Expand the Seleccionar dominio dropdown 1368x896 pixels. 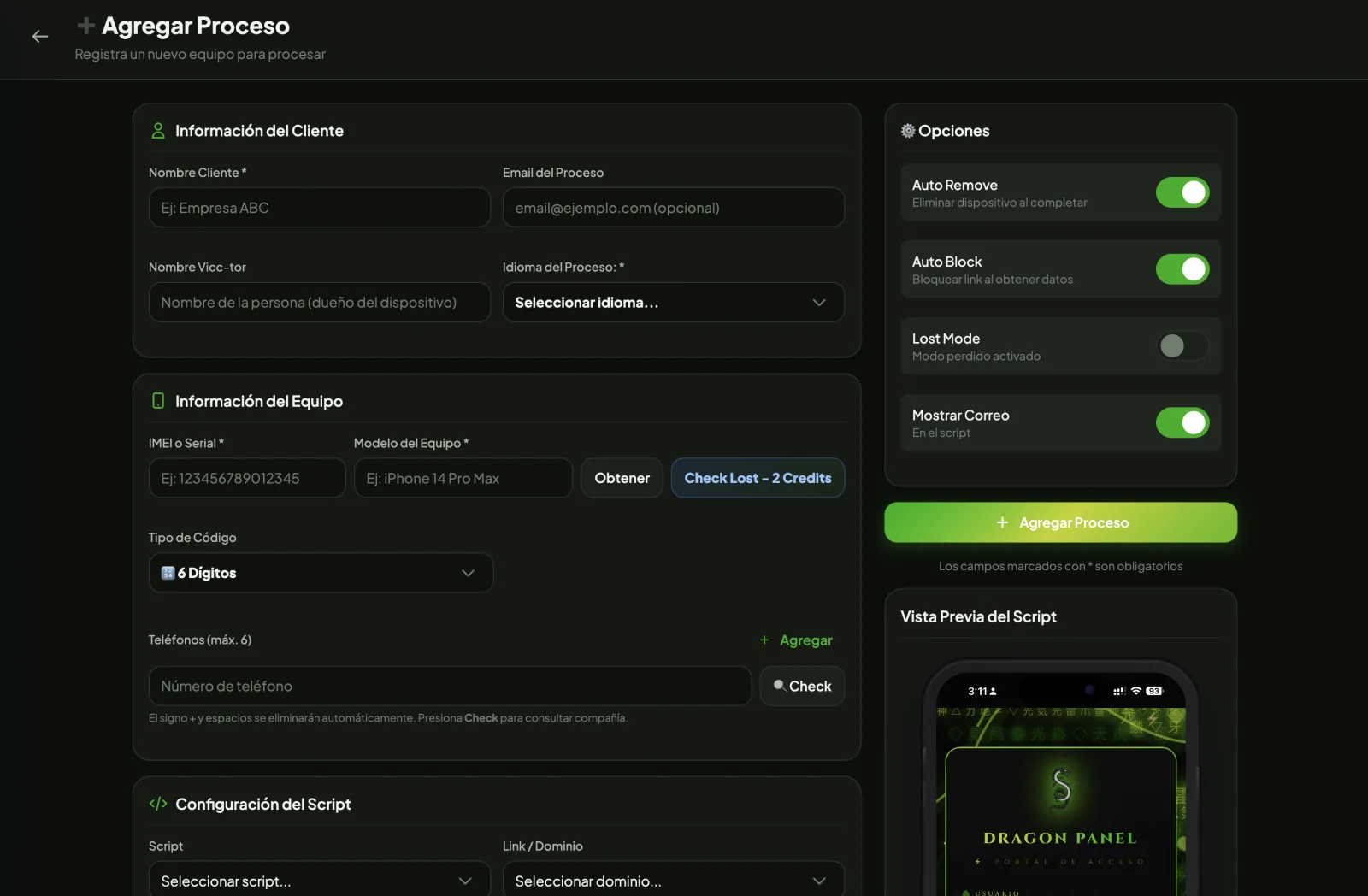click(x=674, y=881)
